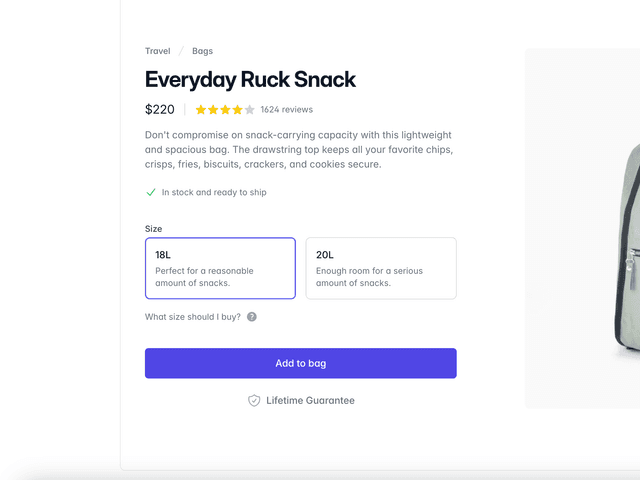Image resolution: width=640 pixels, height=480 pixels.
Task: Click the Lifetime Guarantee shield icon
Action: (254, 400)
